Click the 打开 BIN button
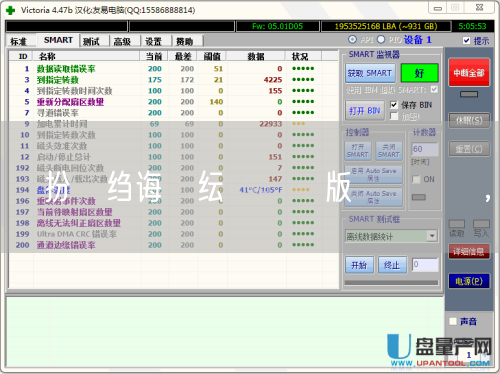Screen dimensions: 500x374 [x=365, y=110]
